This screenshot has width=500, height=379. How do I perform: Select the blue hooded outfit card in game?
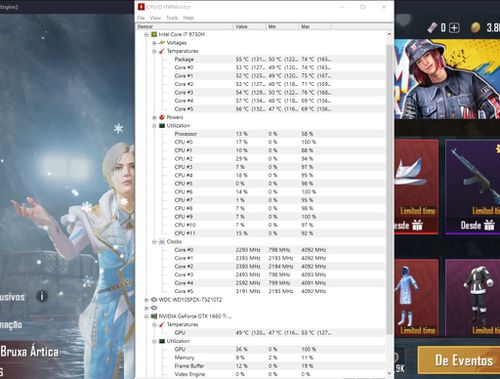click(x=416, y=297)
